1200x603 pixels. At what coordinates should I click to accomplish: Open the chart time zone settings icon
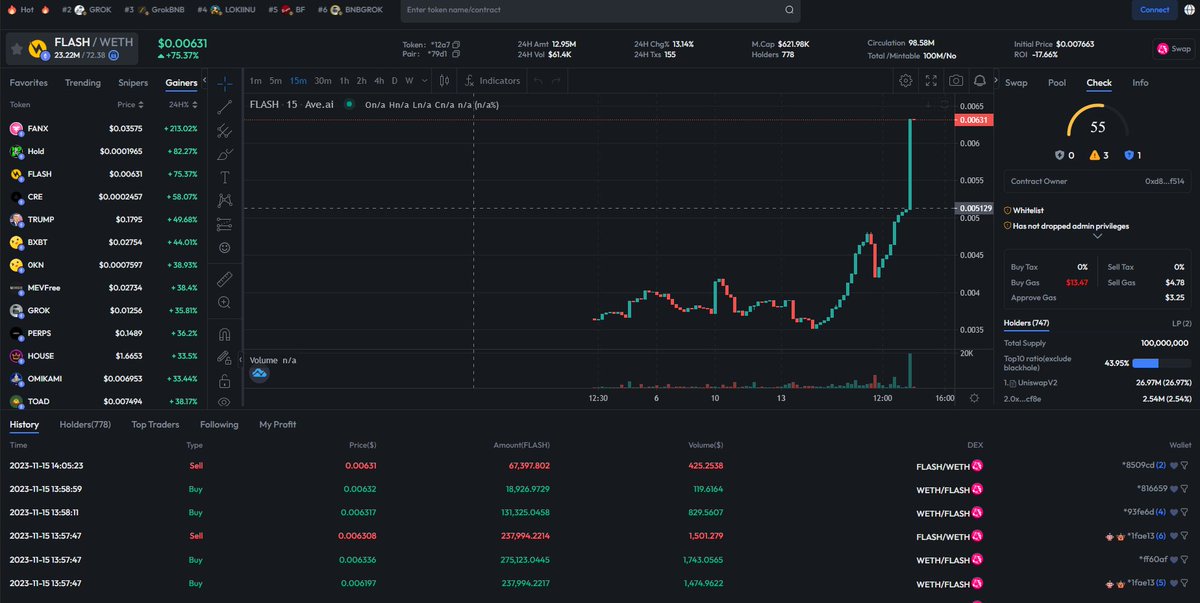click(975, 397)
